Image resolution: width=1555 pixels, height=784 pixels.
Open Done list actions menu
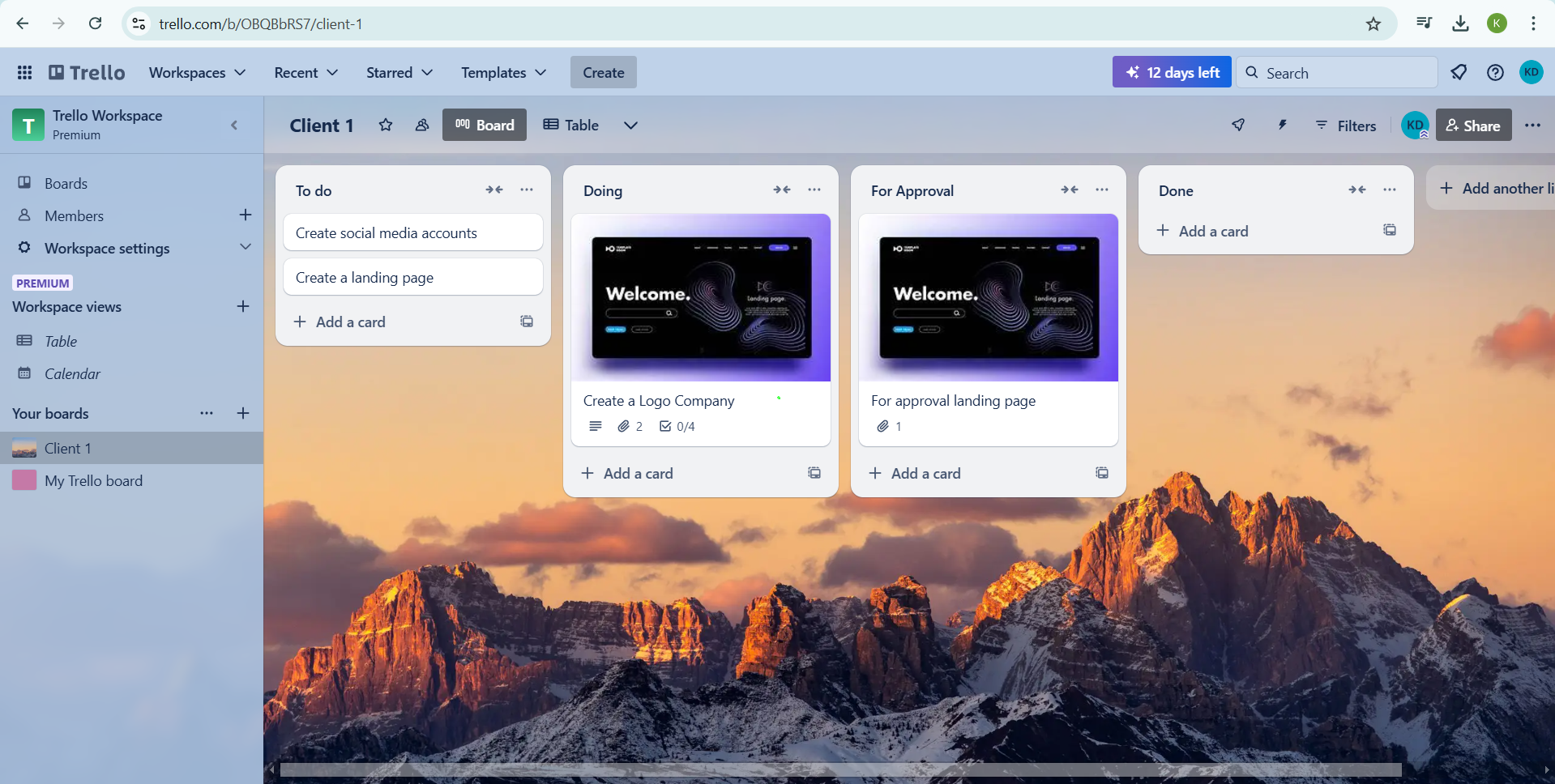[1390, 190]
